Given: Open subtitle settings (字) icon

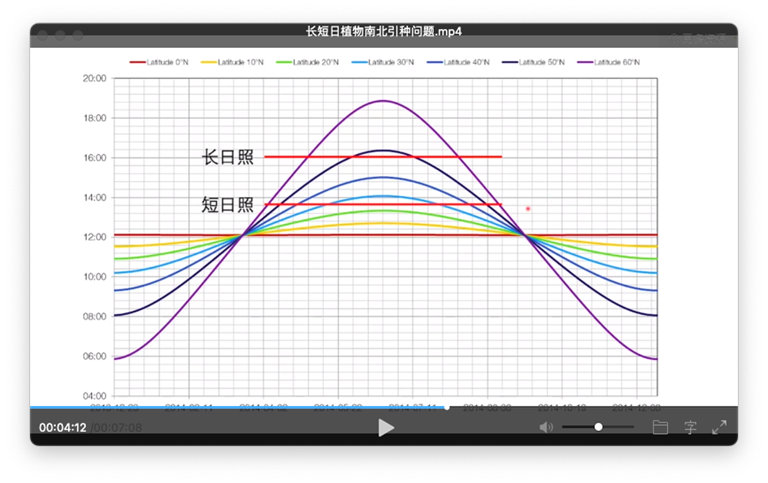Looking at the screenshot, I should pos(690,427).
